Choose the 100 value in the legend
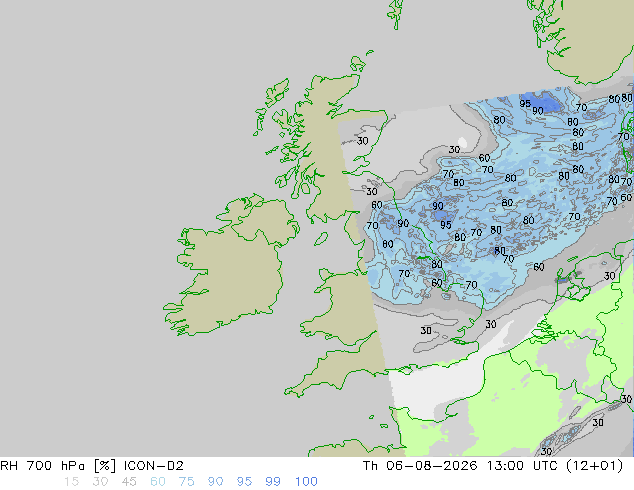Screen dimensions: 634x490 coord(306,482)
